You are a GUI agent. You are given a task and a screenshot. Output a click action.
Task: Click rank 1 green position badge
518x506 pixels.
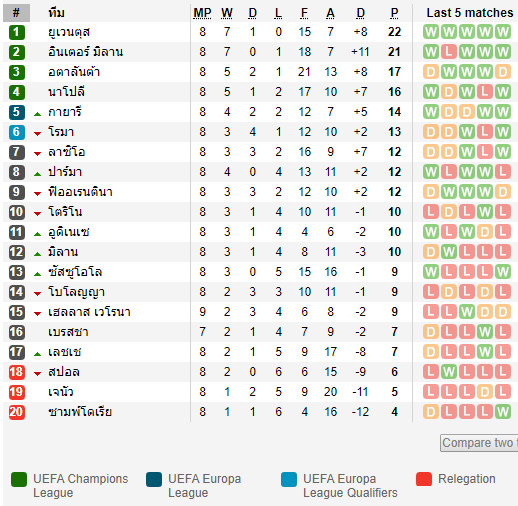(x=17, y=32)
